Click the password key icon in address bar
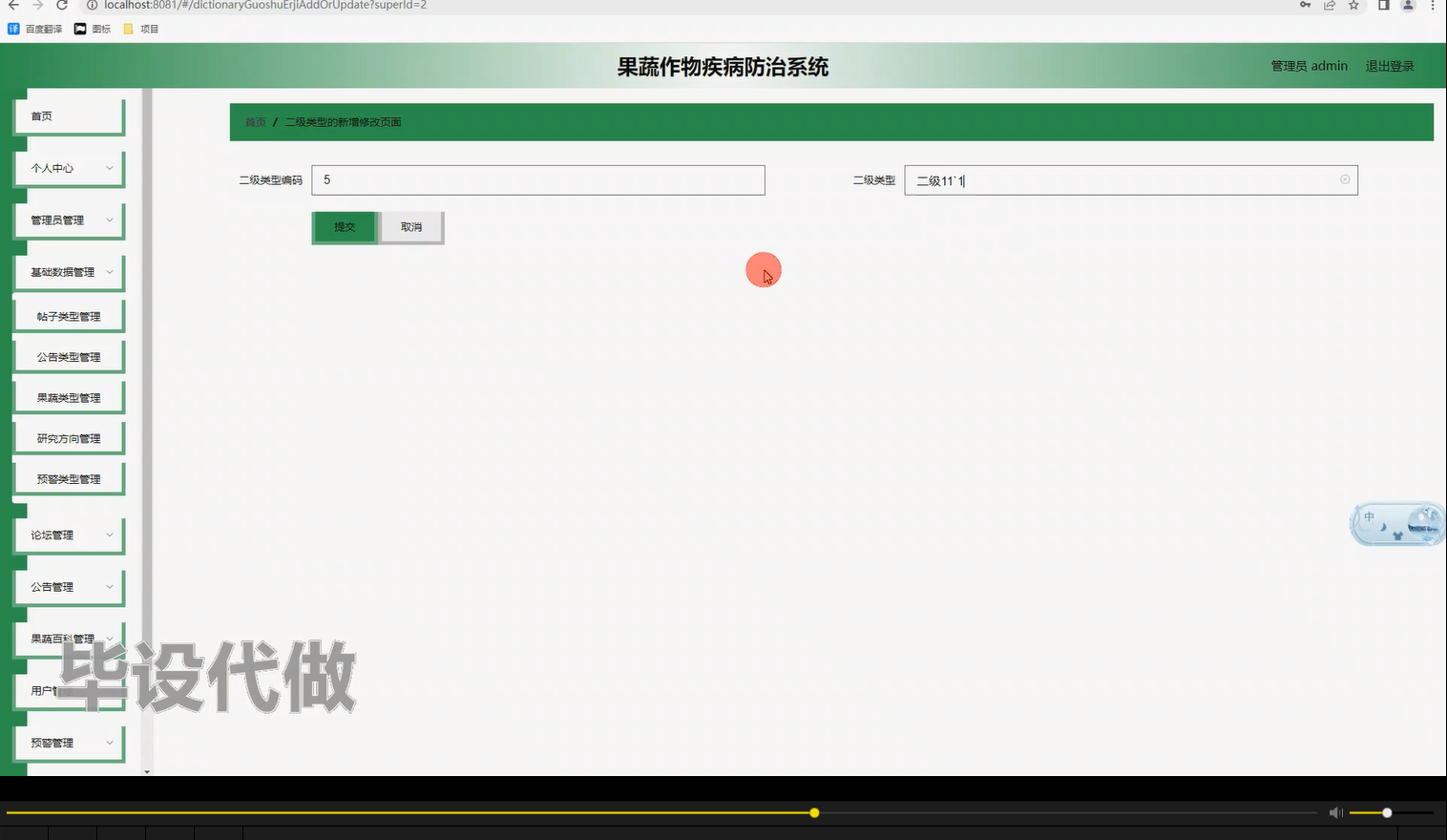1447x840 pixels. [x=1304, y=6]
